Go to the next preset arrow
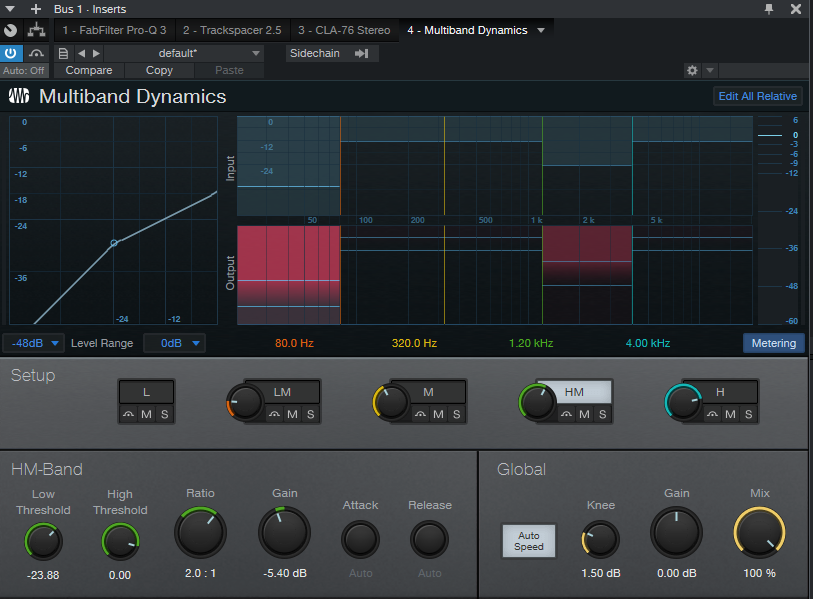The image size is (813, 599). (96, 53)
